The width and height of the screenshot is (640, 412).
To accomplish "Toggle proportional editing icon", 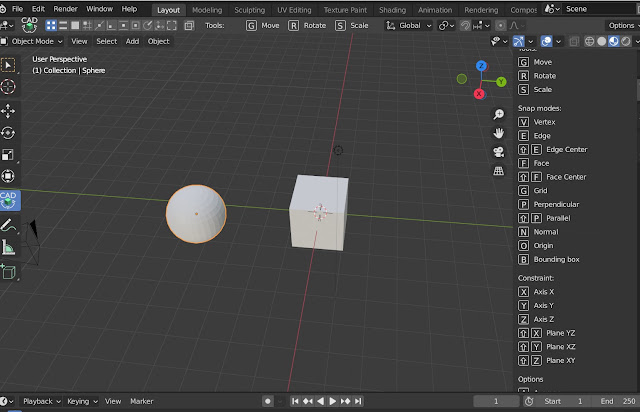I will point(500,26).
